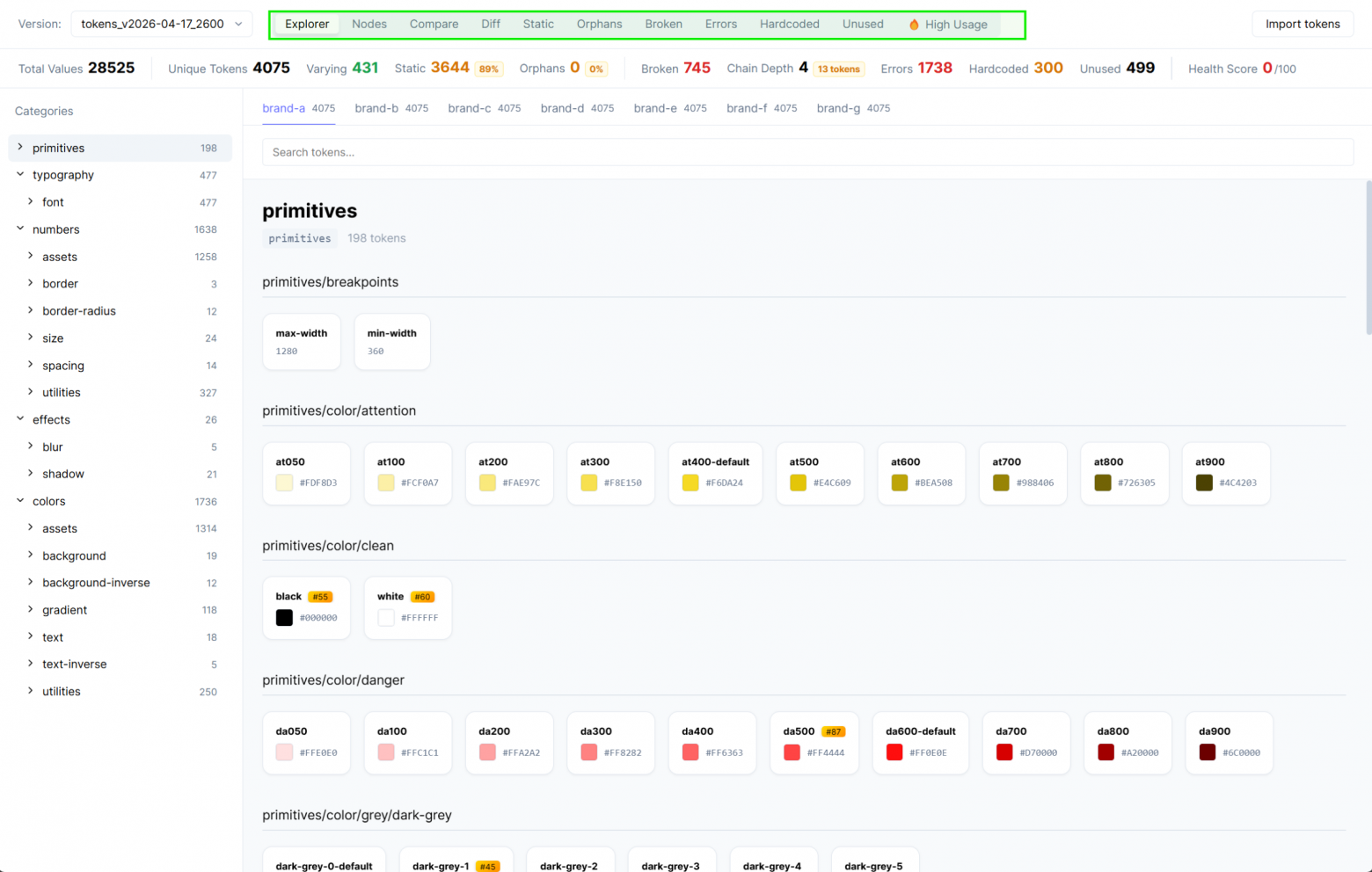
Task: Collapse the typography category
Action: (x=20, y=175)
